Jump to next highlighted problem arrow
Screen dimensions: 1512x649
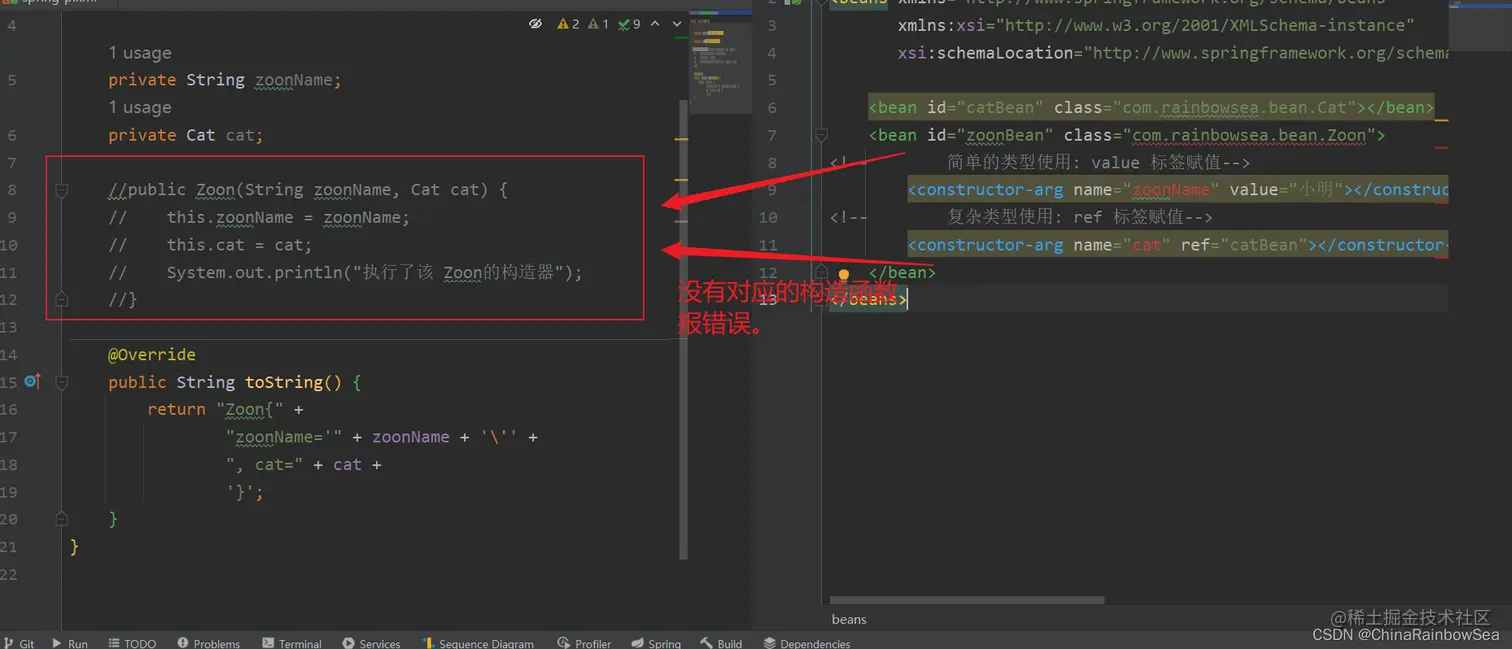point(677,23)
